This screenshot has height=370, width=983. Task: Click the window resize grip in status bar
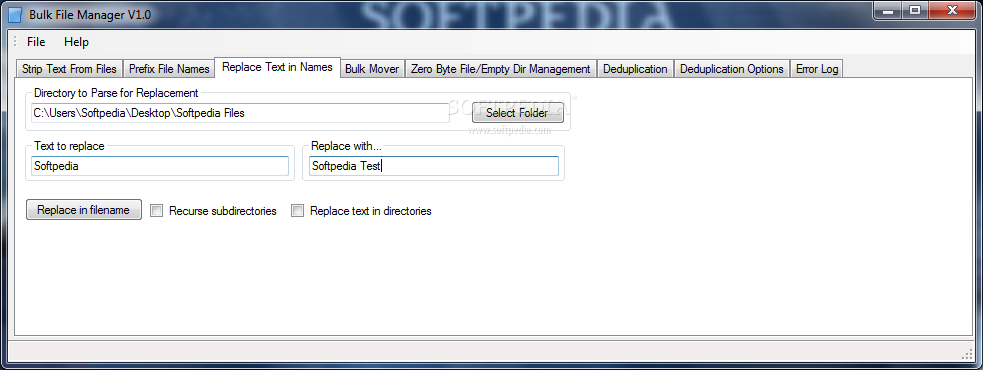point(966,355)
